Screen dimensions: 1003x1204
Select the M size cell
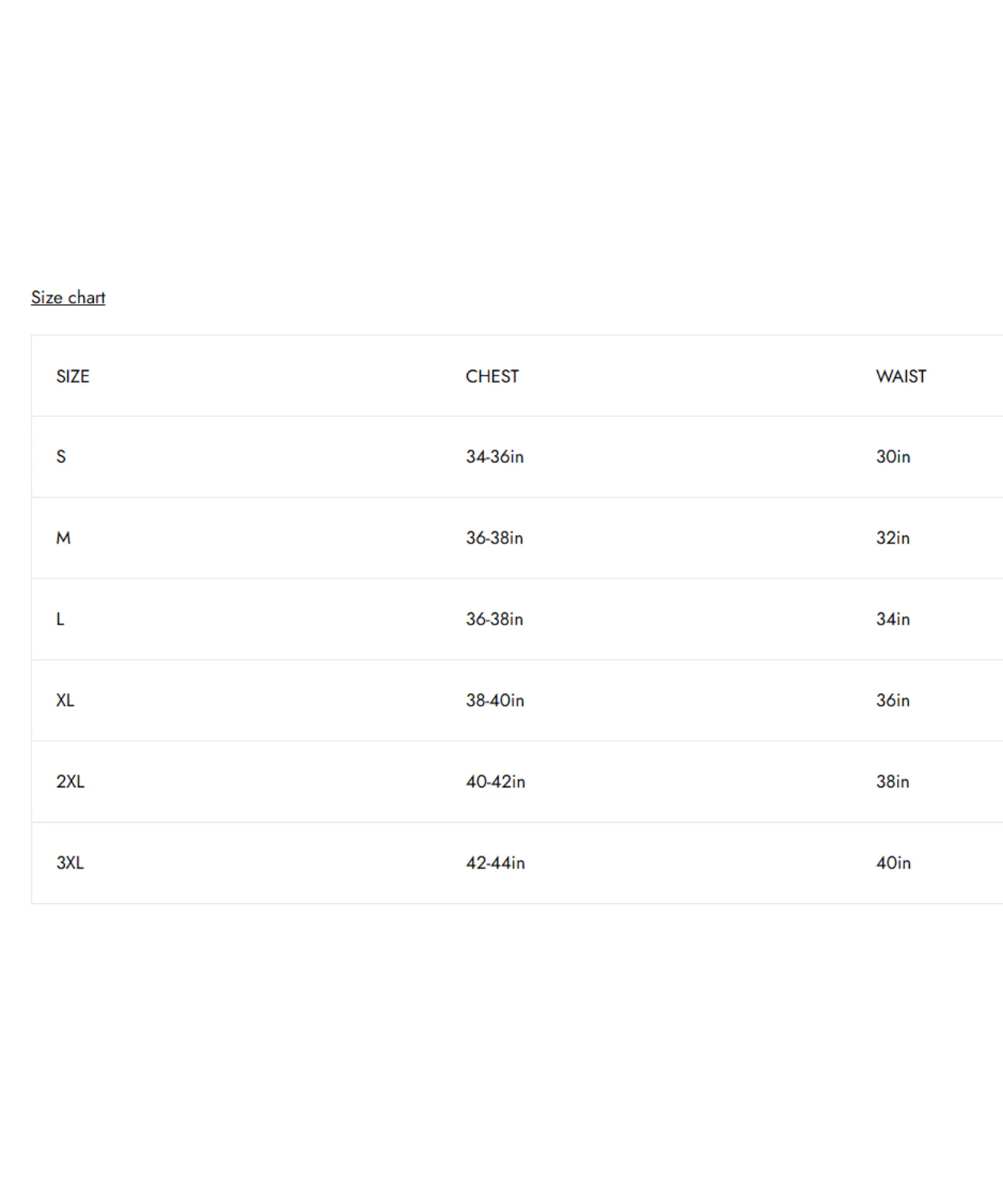click(x=63, y=538)
